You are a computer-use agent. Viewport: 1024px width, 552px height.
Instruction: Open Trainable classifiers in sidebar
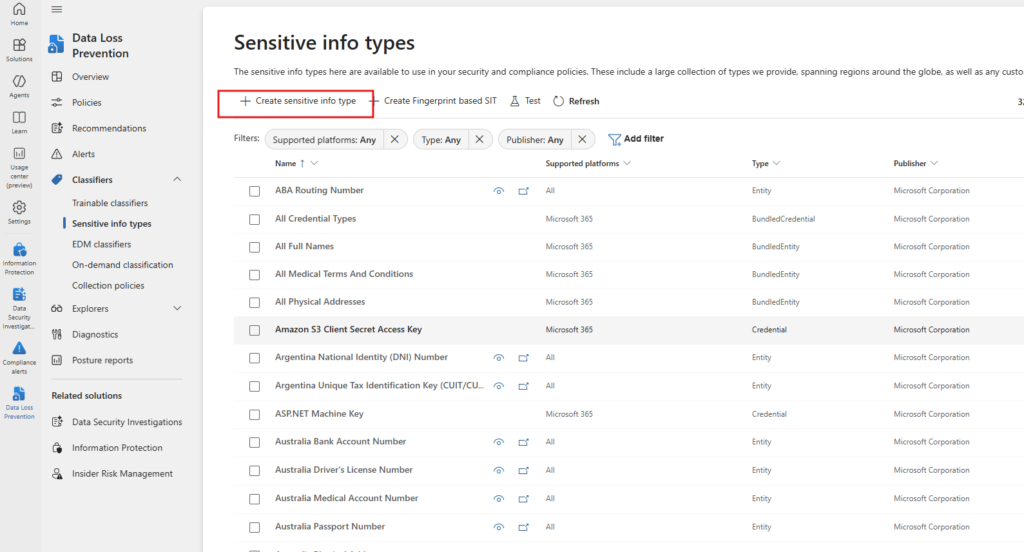pyautogui.click(x=110, y=203)
